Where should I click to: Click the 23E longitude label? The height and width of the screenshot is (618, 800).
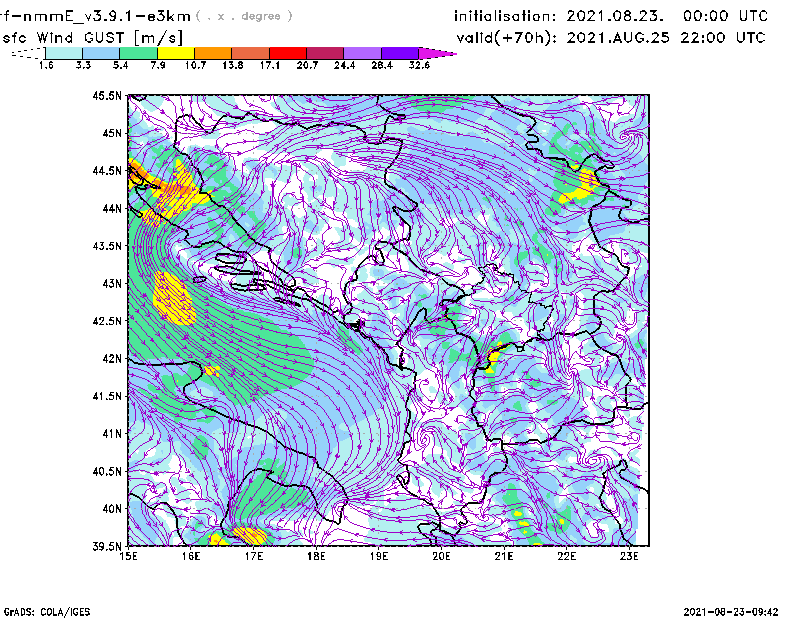coord(629,556)
